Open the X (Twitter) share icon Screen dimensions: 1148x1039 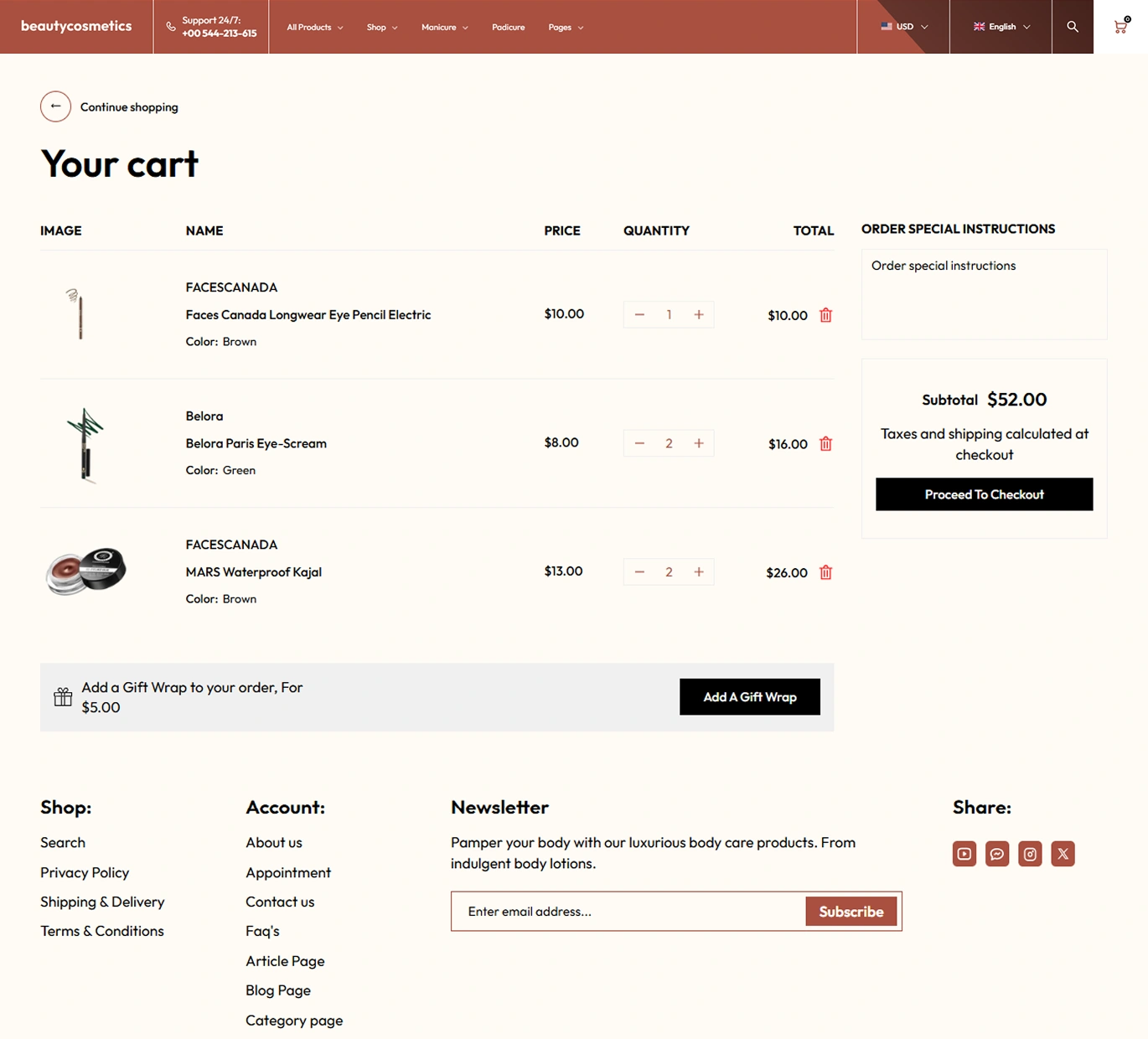point(1063,854)
